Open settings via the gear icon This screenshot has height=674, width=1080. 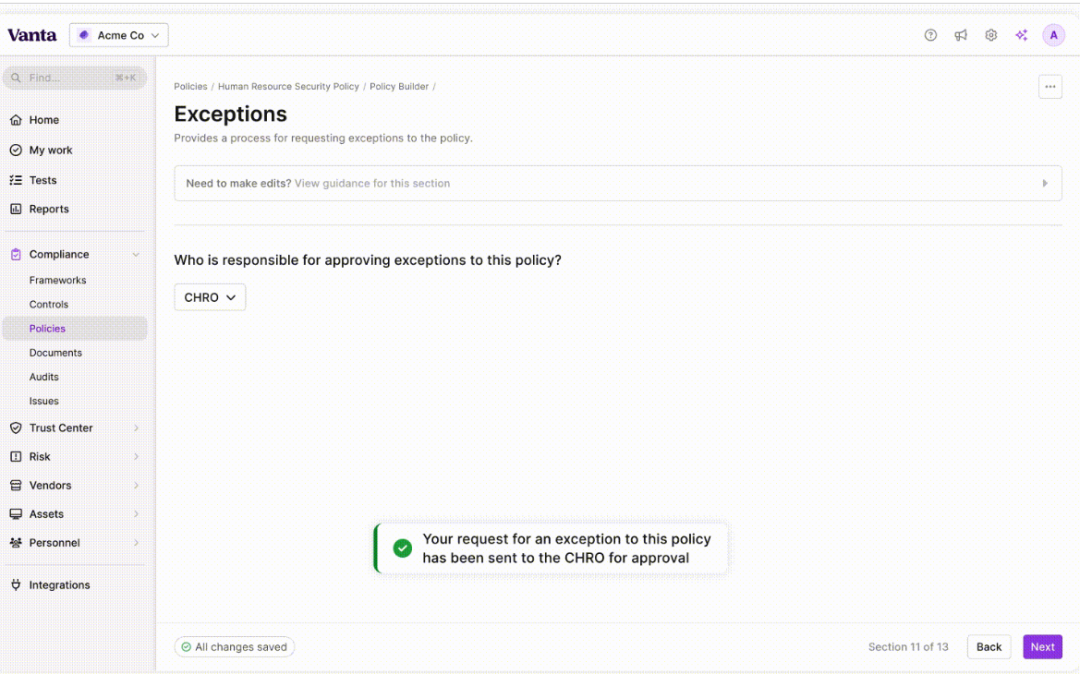click(991, 35)
